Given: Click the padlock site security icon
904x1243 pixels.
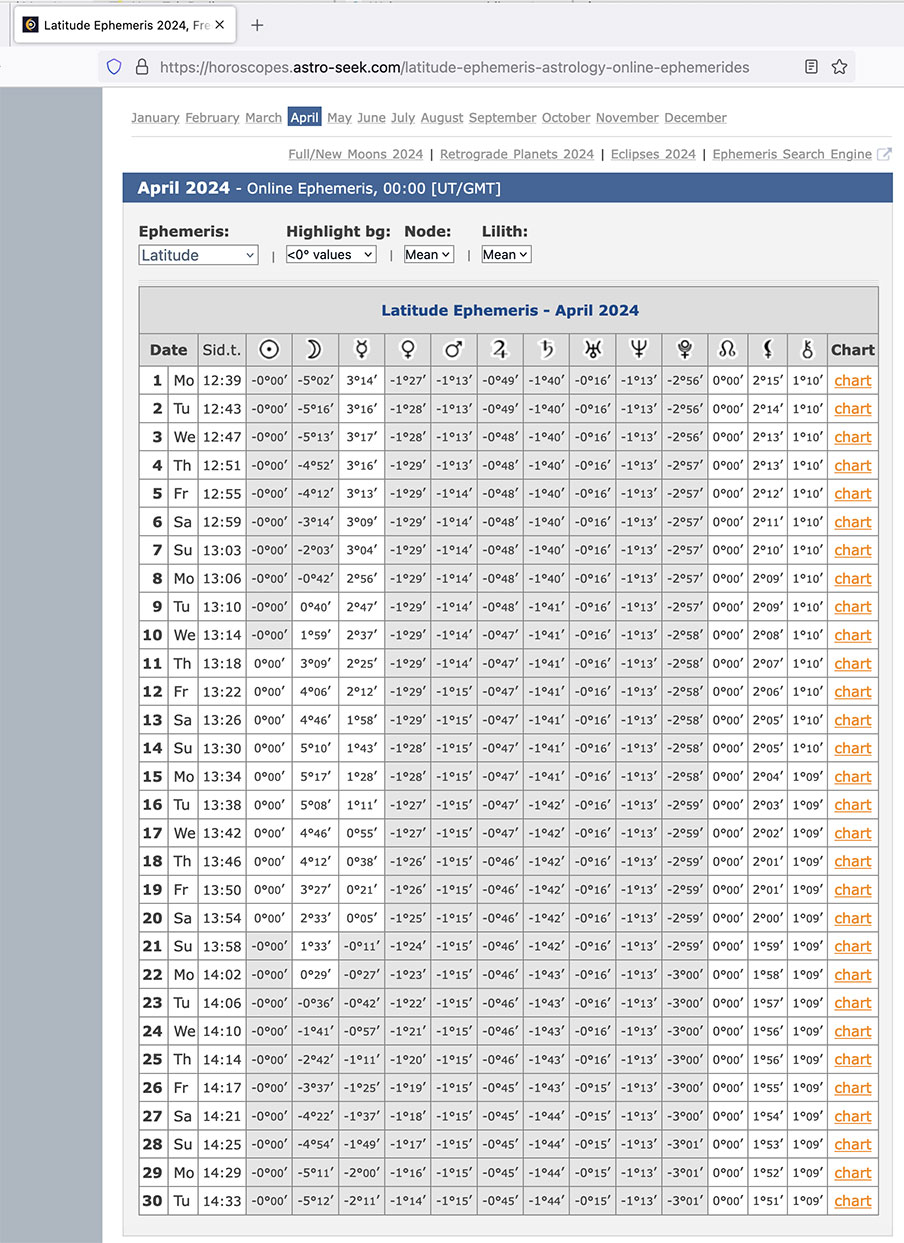Looking at the screenshot, I should 141,67.
